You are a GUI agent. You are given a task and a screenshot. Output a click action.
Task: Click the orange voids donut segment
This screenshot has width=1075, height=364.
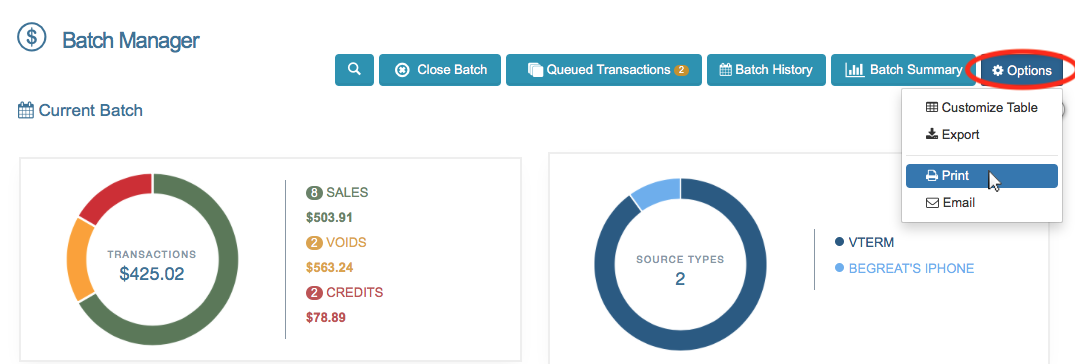[x=78, y=259]
